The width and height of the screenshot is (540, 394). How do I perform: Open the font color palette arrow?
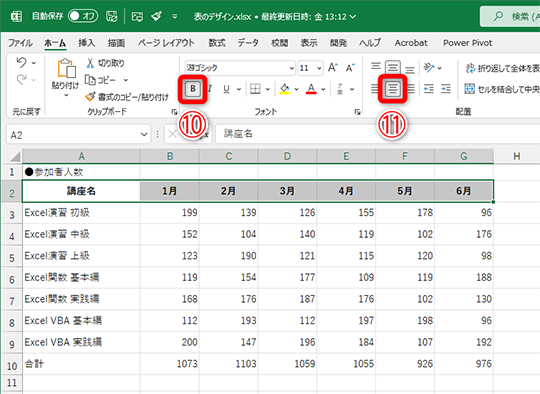(323, 90)
